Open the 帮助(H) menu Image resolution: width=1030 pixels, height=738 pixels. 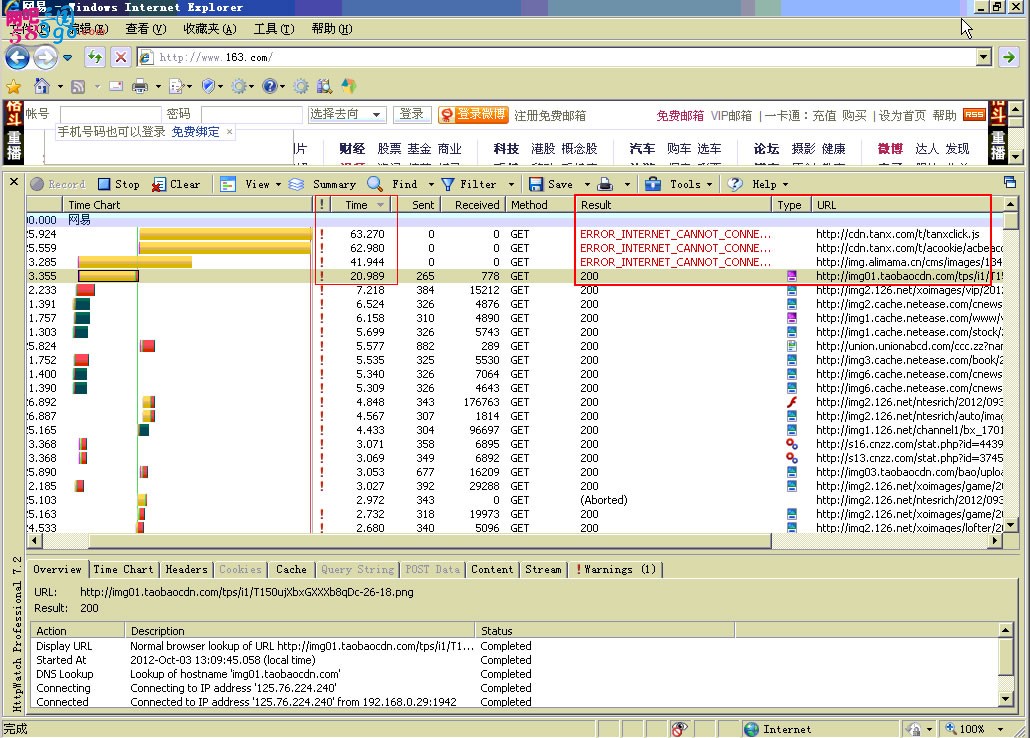click(332, 28)
